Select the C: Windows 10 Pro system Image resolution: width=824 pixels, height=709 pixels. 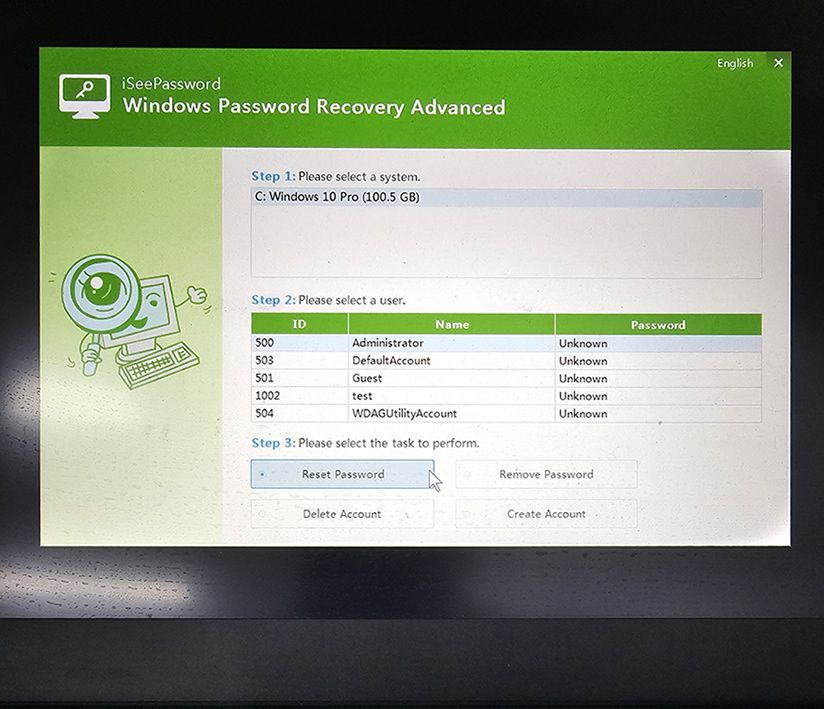click(x=507, y=197)
